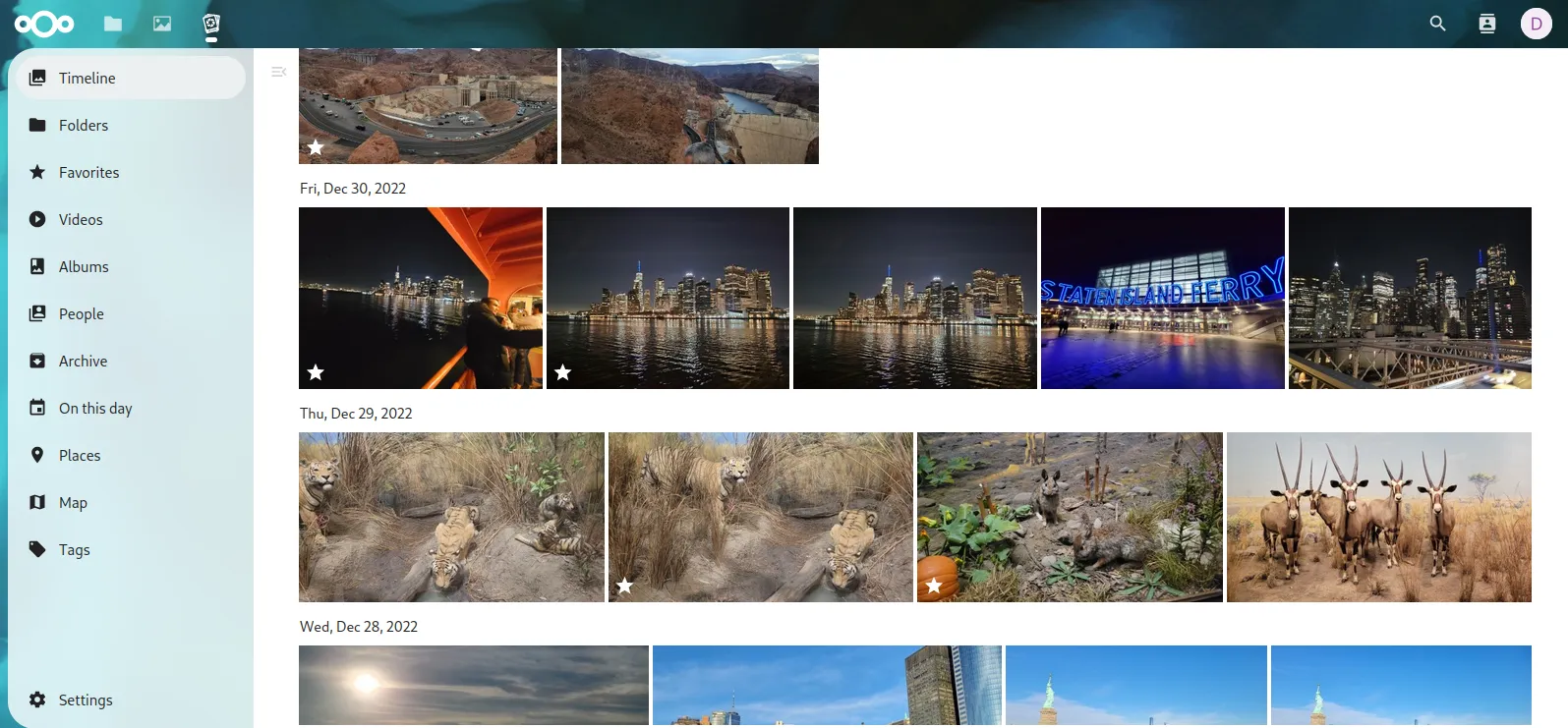1568x728 pixels.
Task: Open the antelope herd photo
Action: point(1378,517)
